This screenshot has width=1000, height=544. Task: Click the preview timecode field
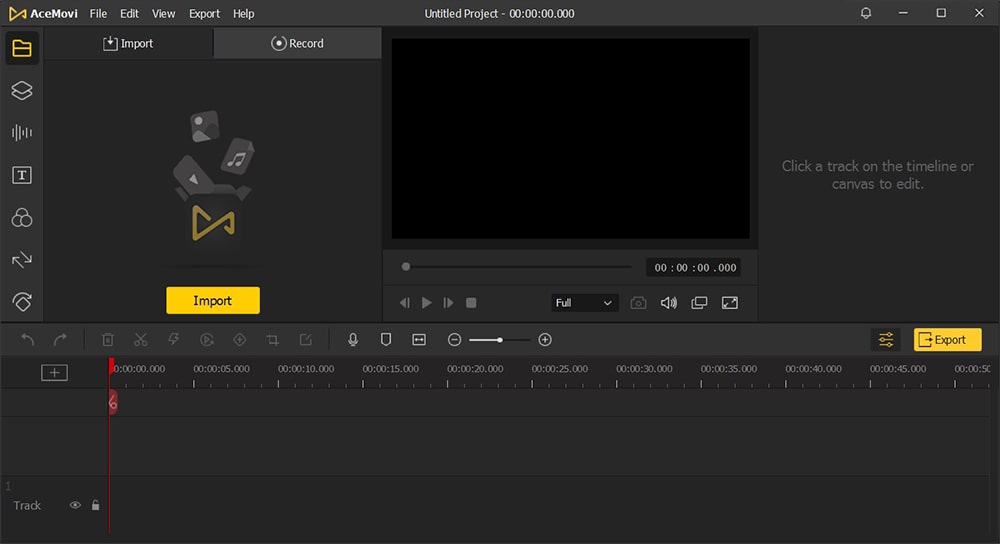click(x=695, y=268)
